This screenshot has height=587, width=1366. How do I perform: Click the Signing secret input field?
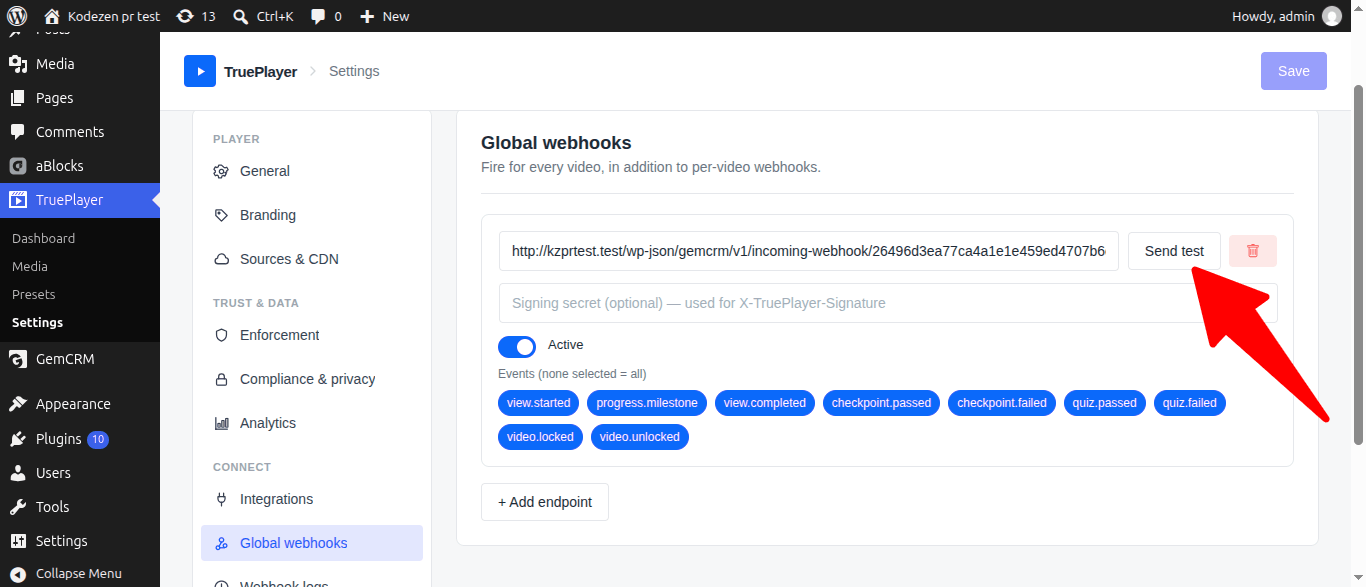click(x=888, y=303)
